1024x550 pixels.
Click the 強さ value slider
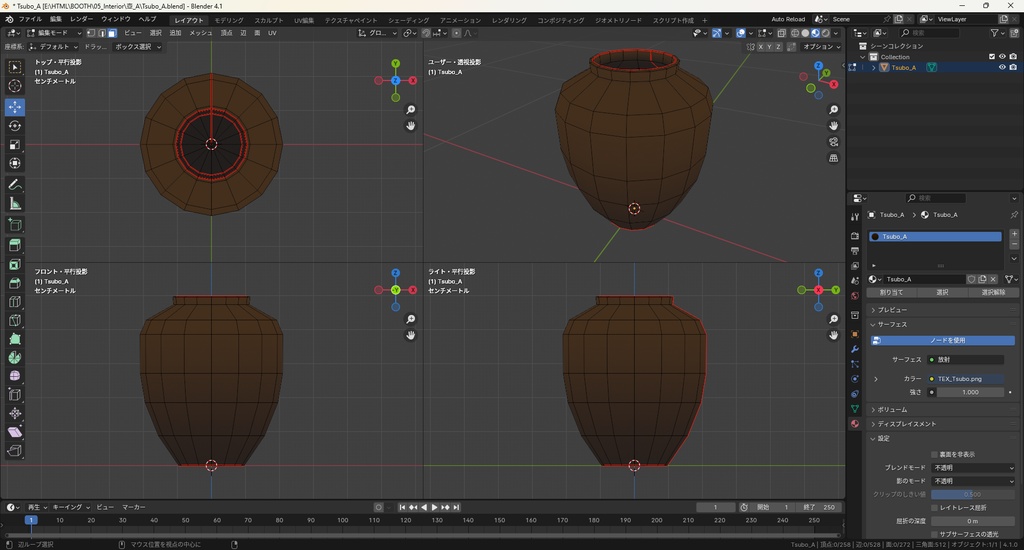[969, 392]
